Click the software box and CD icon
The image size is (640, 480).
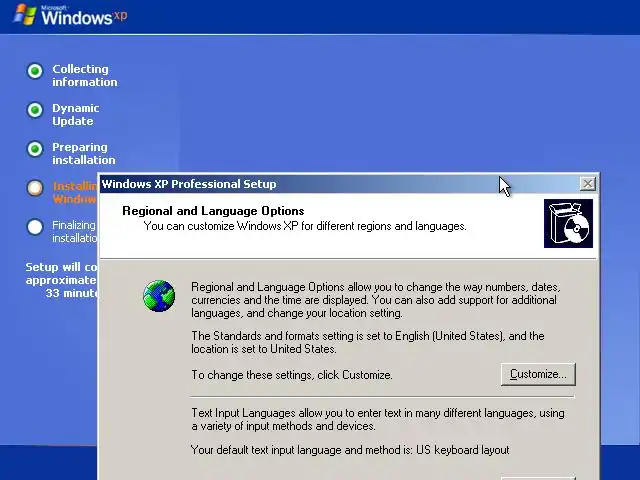point(568,223)
